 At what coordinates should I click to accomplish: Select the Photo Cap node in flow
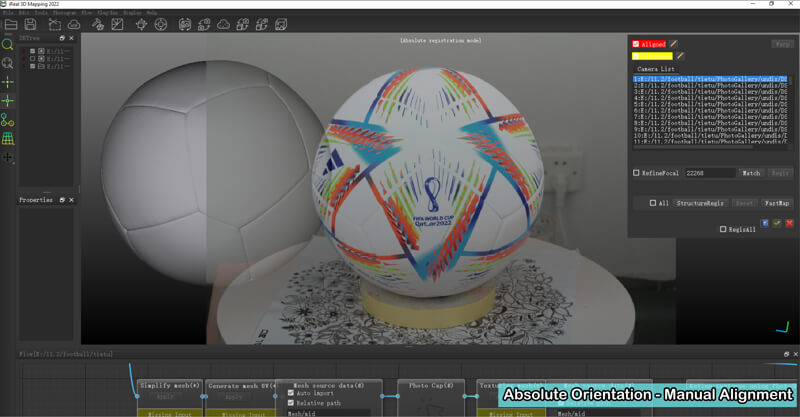431,385
